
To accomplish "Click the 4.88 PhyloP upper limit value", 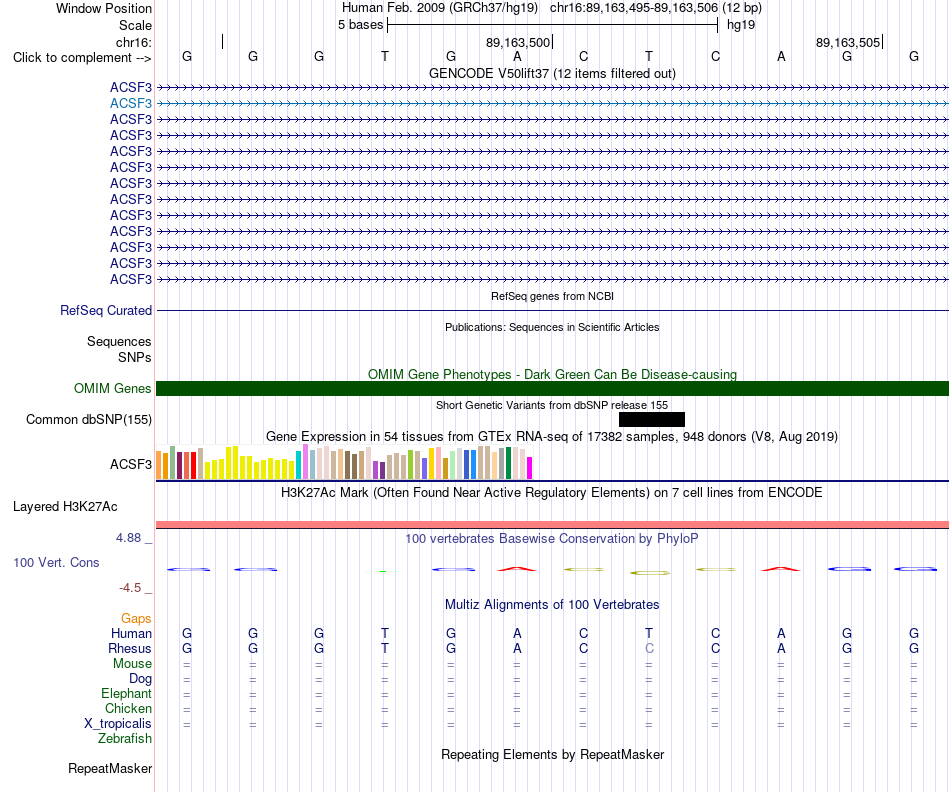I will (128, 537).
